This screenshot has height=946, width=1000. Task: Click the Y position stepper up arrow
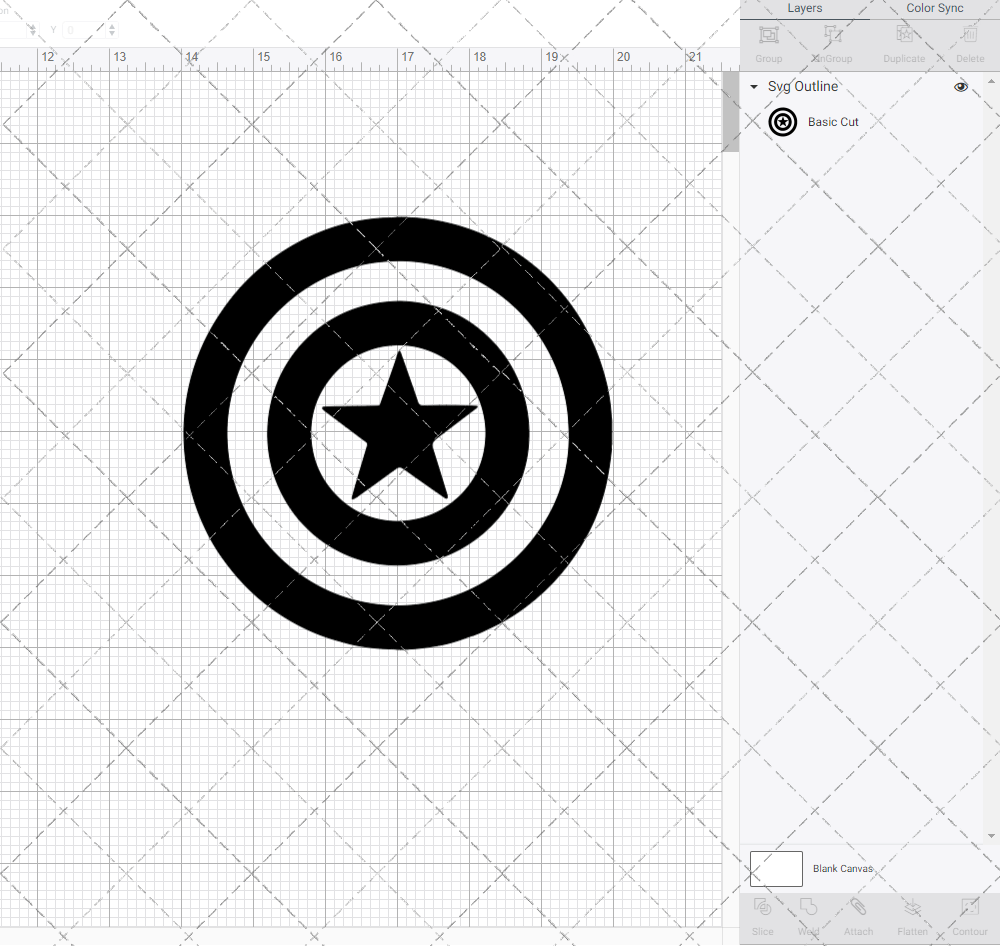[x=111, y=26]
